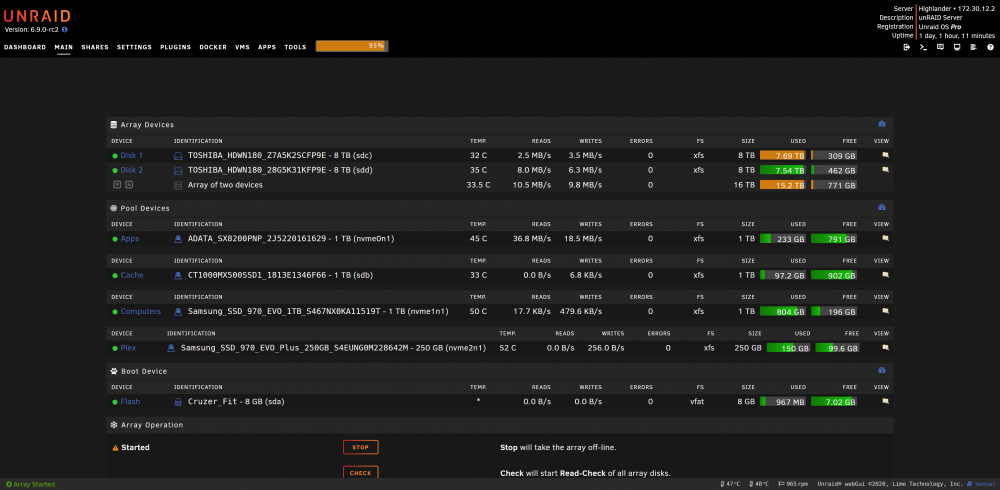Click the Disk 1 green status indicator
The height and width of the screenshot is (490, 1000).
[x=115, y=156]
